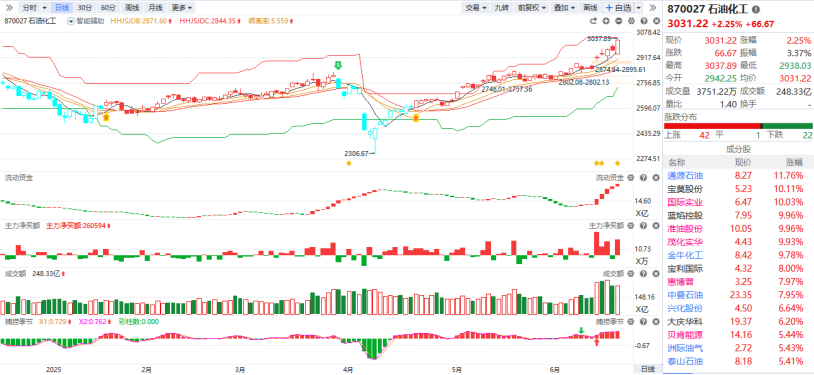Image resolution: width=814 pixels, height=375 pixels.
Task: Click green arrow signal in 捕捞季节 panel
Action: [581, 330]
